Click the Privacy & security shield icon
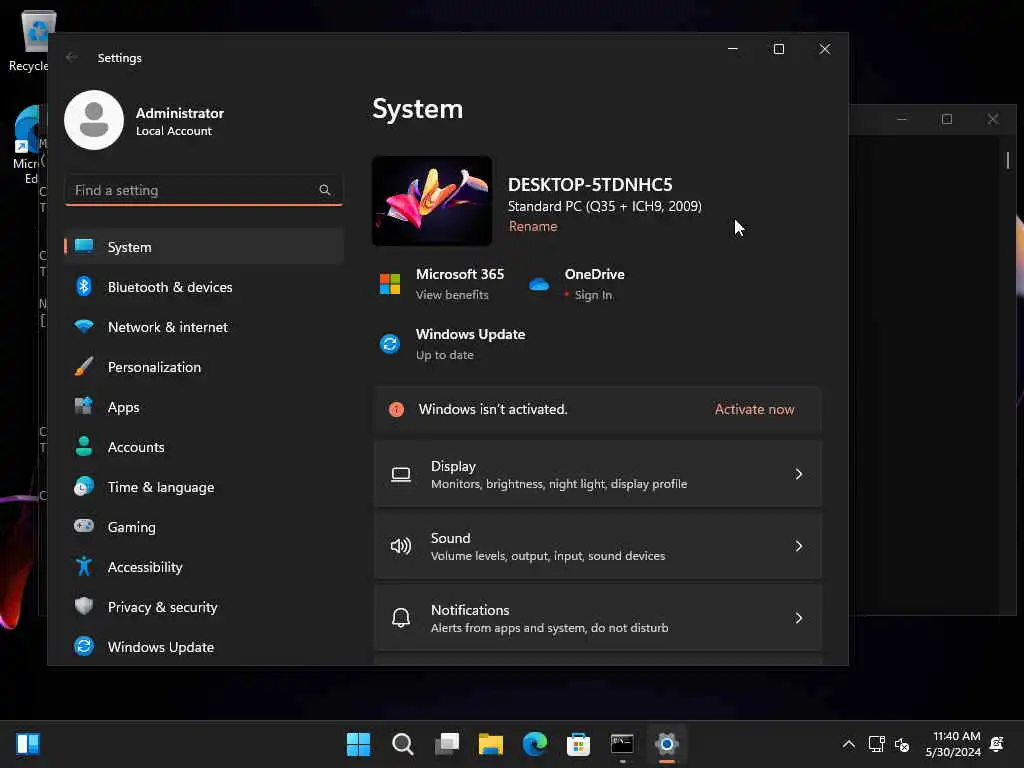Screen dimensions: 1024x768 (x=84, y=606)
